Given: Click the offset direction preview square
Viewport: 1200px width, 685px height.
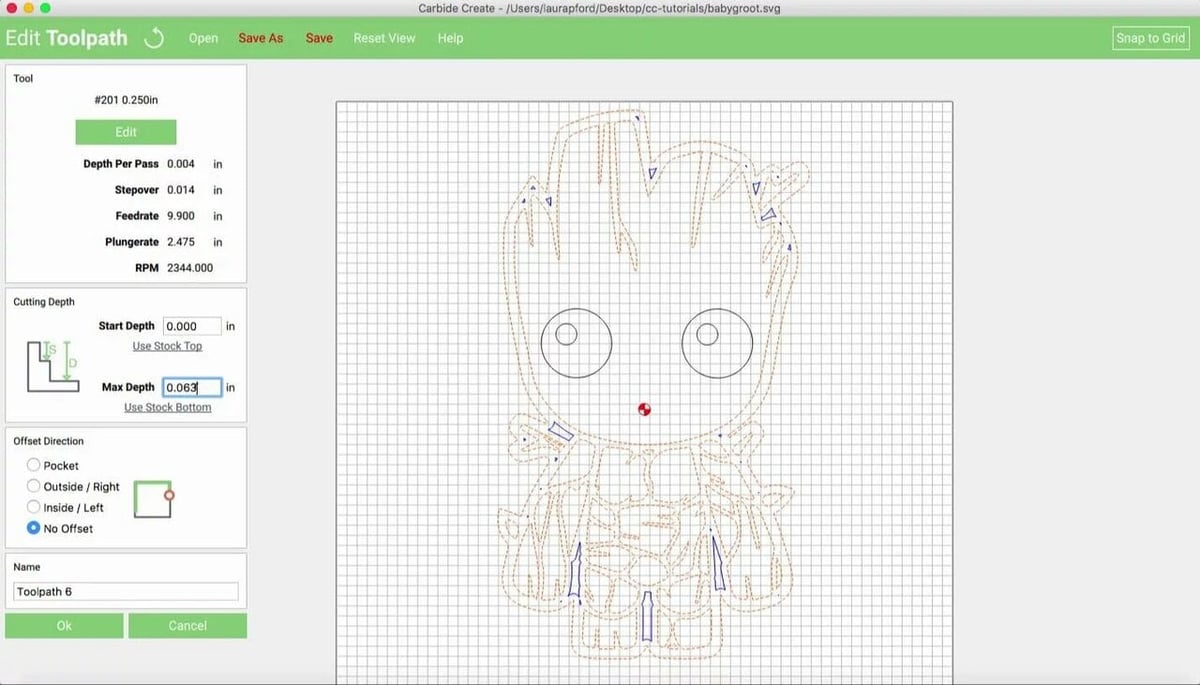Looking at the screenshot, I should (x=154, y=498).
